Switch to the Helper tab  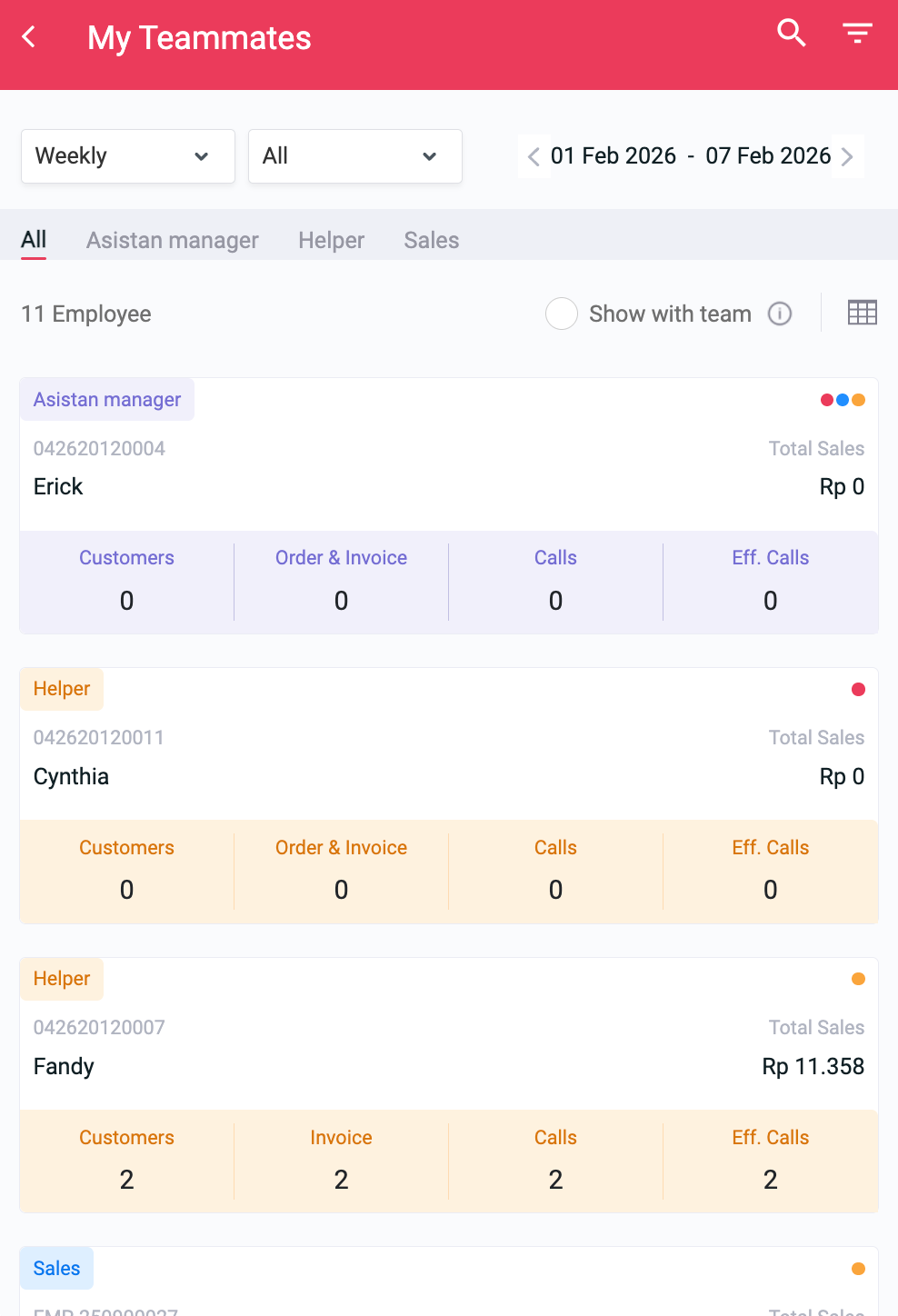[331, 241]
